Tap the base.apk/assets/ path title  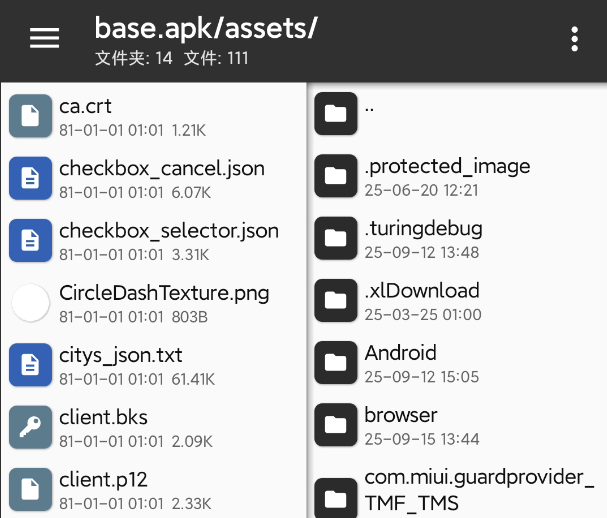coord(206,27)
